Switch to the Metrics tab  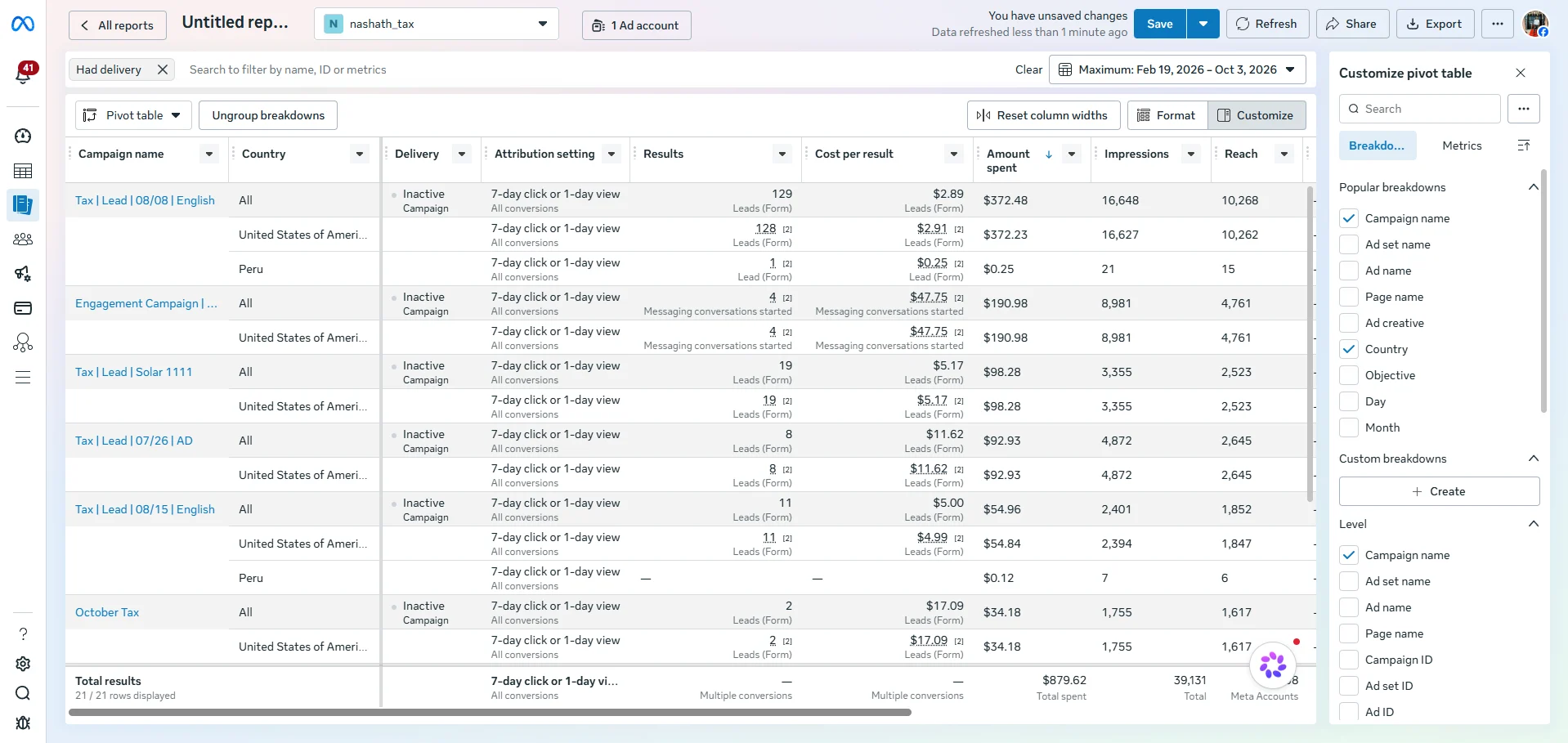tap(1462, 145)
